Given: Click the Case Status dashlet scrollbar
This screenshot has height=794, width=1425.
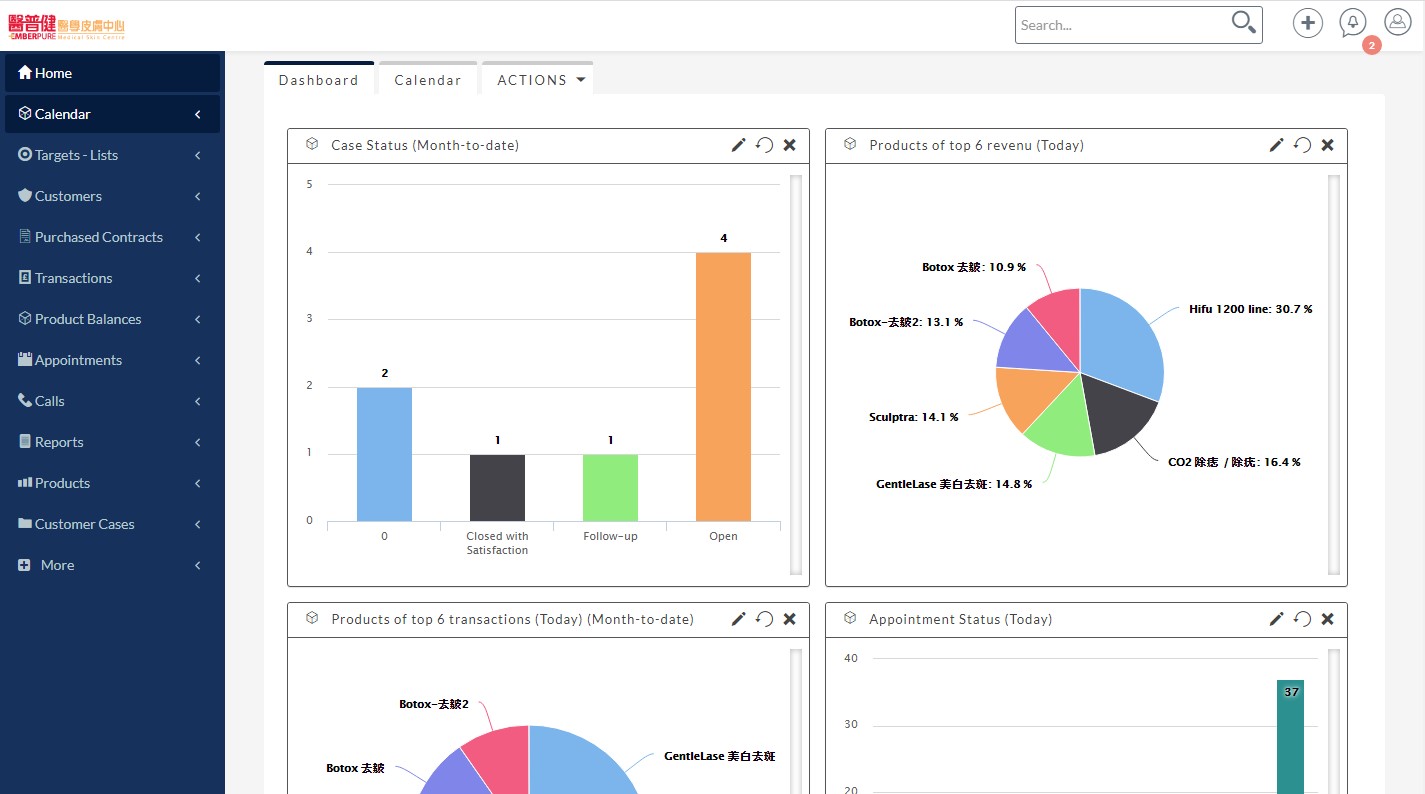Looking at the screenshot, I should click(x=796, y=375).
